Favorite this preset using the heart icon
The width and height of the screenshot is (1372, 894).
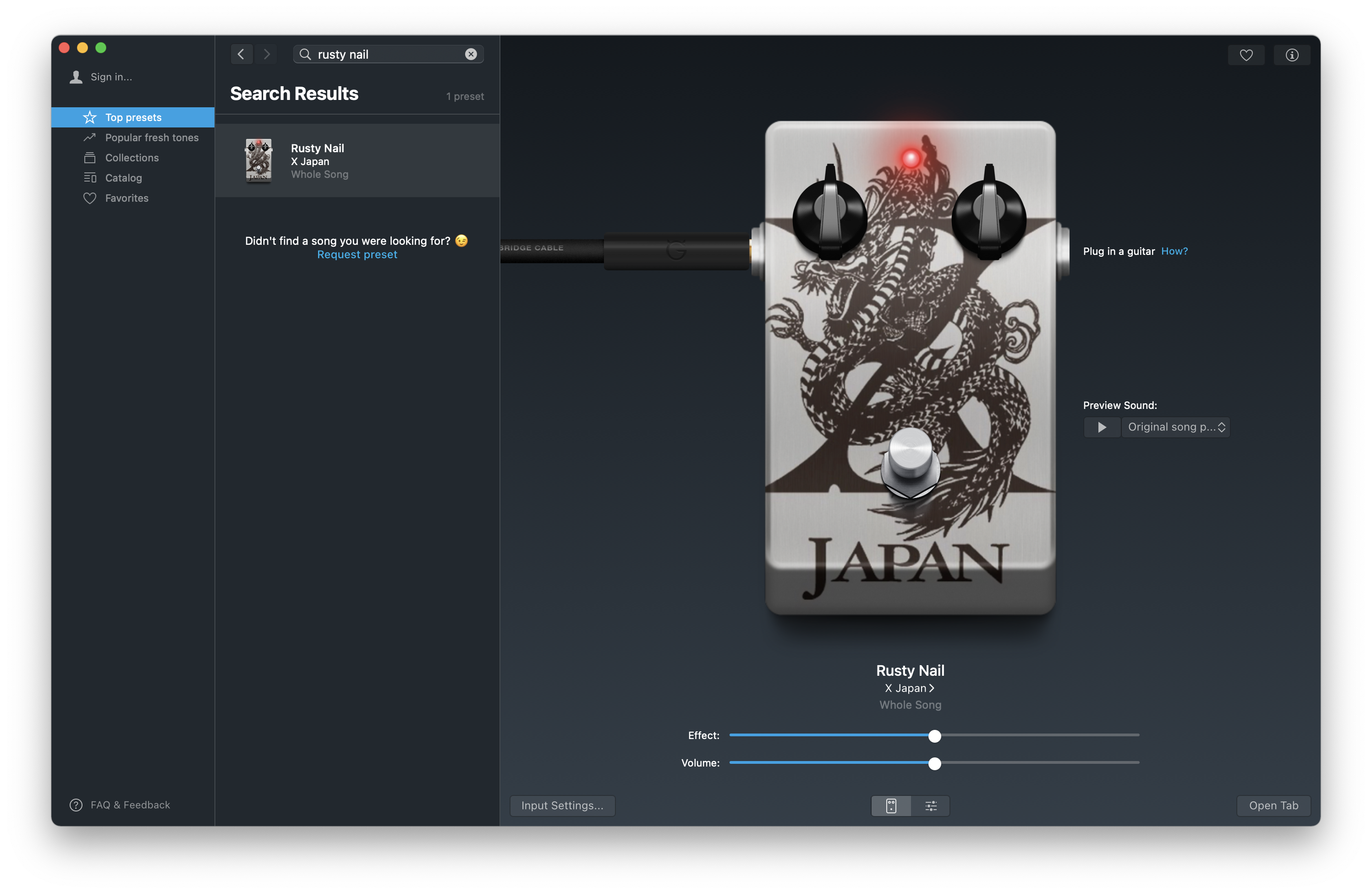[1246, 55]
